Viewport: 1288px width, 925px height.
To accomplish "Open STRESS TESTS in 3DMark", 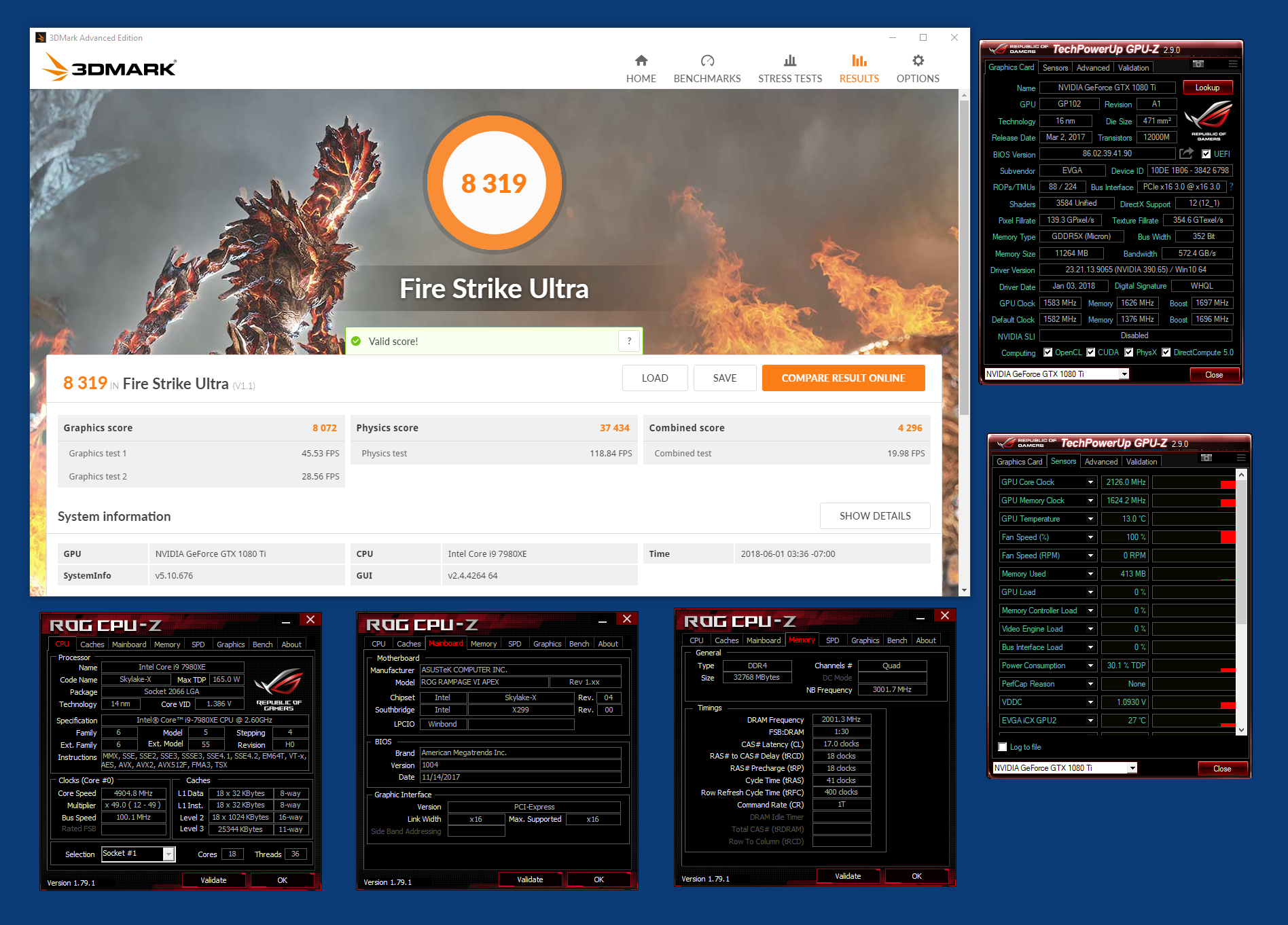I will click(790, 69).
